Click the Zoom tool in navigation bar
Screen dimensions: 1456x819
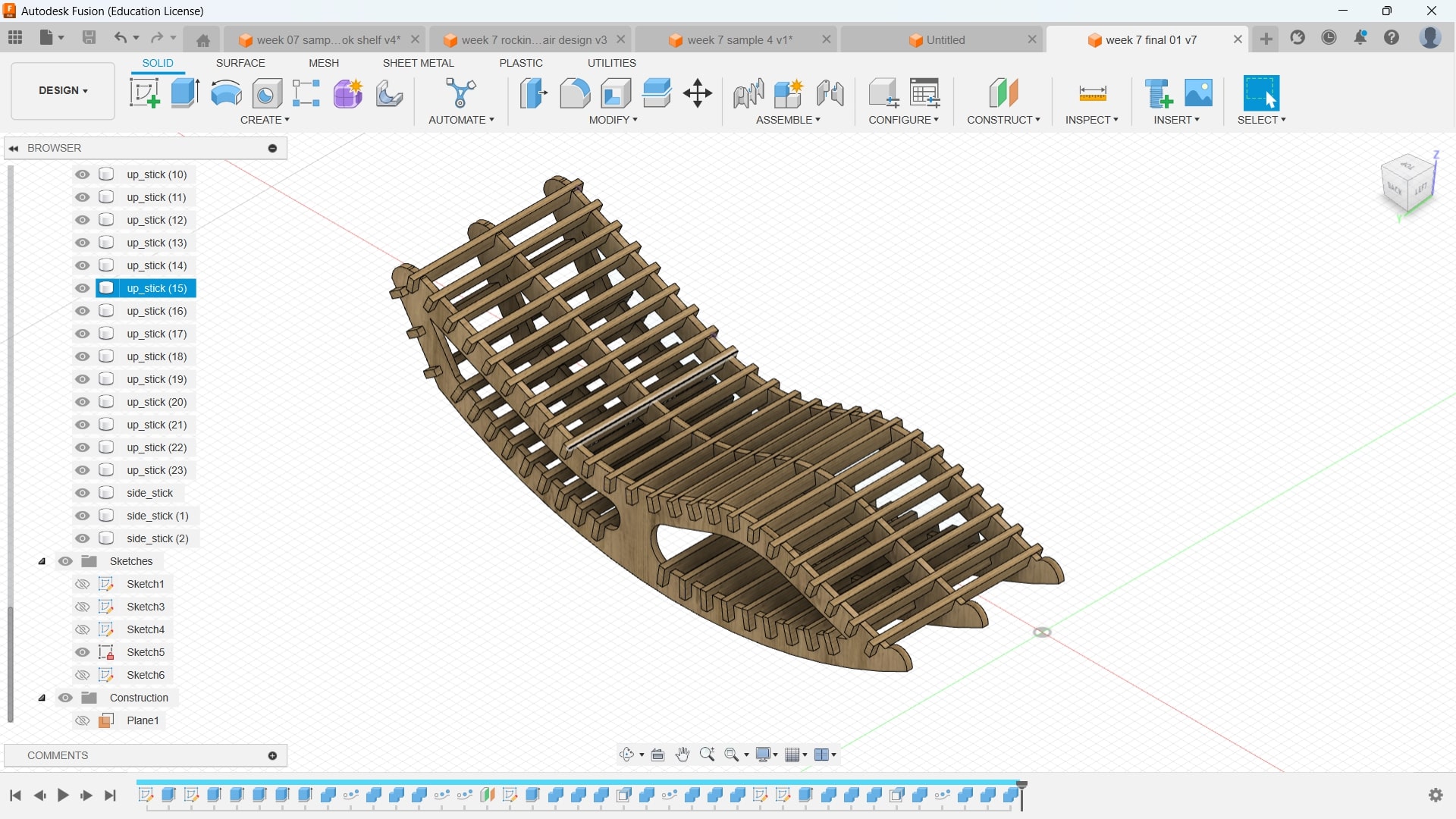707,755
